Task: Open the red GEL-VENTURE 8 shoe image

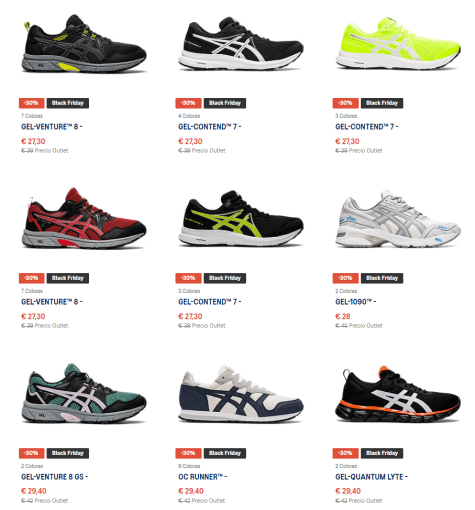Action: (x=84, y=218)
